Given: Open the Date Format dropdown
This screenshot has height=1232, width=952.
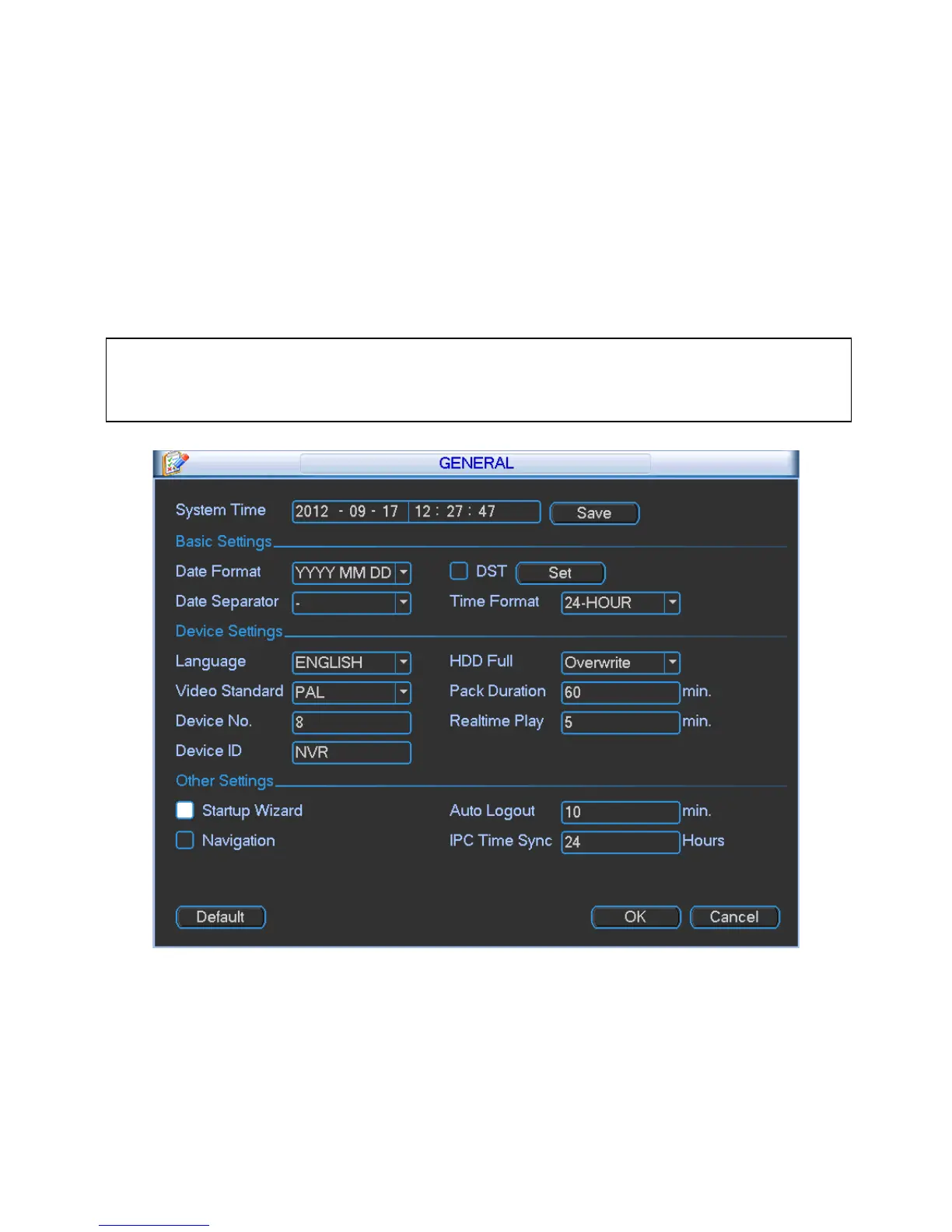Looking at the screenshot, I should [352, 573].
